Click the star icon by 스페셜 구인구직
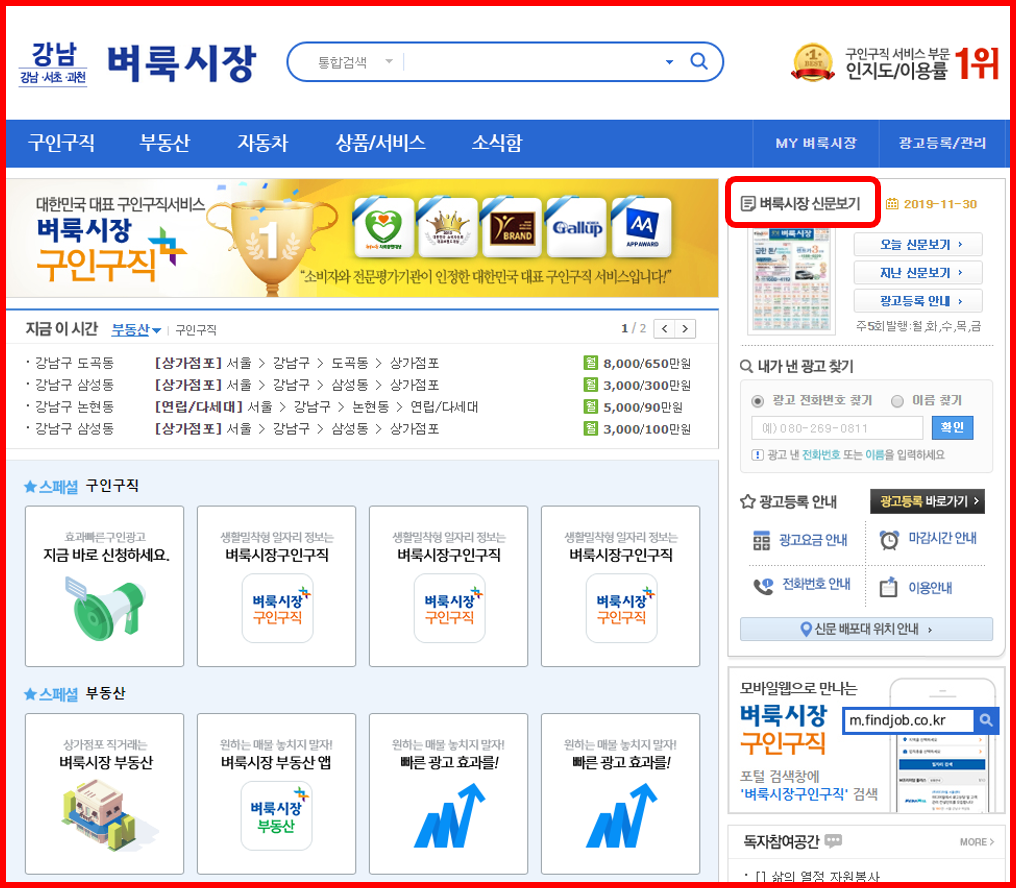 click(30, 486)
